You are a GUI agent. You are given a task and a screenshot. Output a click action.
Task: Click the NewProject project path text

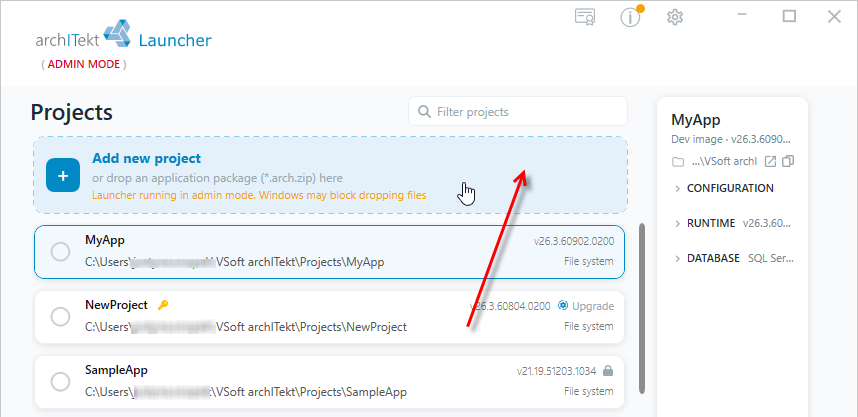coord(246,327)
